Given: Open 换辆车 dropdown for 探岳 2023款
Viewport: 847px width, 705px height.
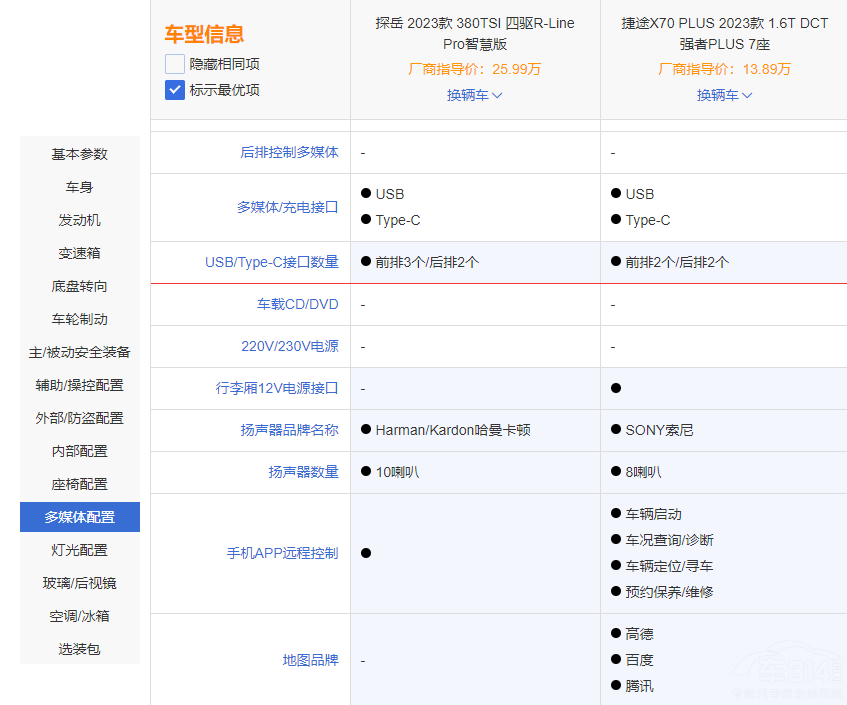Looking at the screenshot, I should [x=474, y=95].
